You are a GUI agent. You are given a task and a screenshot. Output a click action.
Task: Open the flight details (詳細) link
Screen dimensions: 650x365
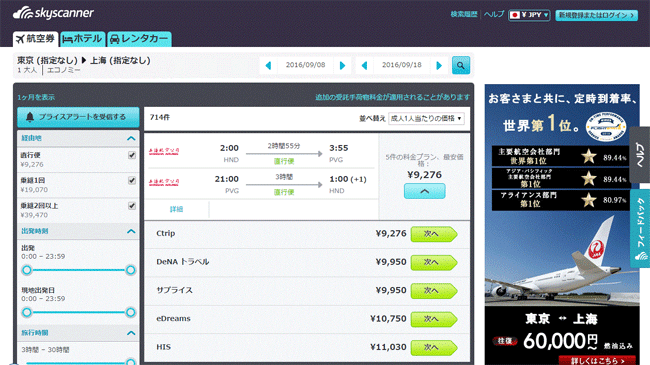coord(176,209)
